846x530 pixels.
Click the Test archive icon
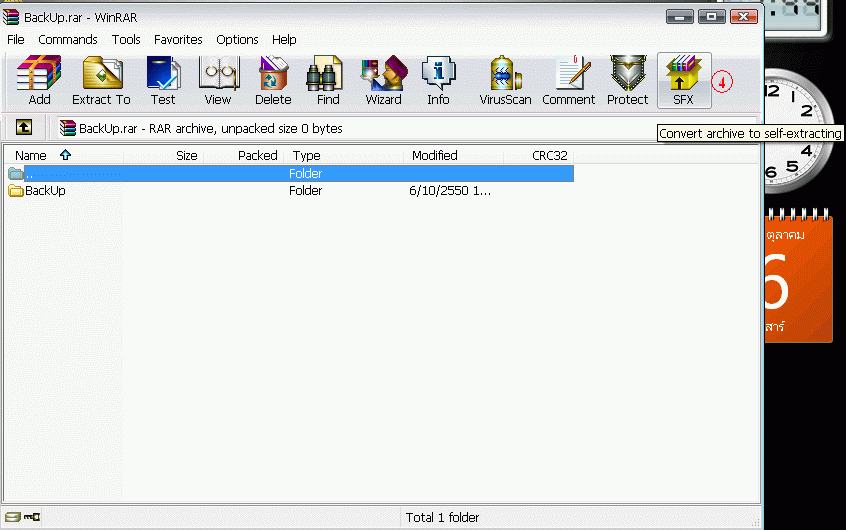tap(163, 81)
